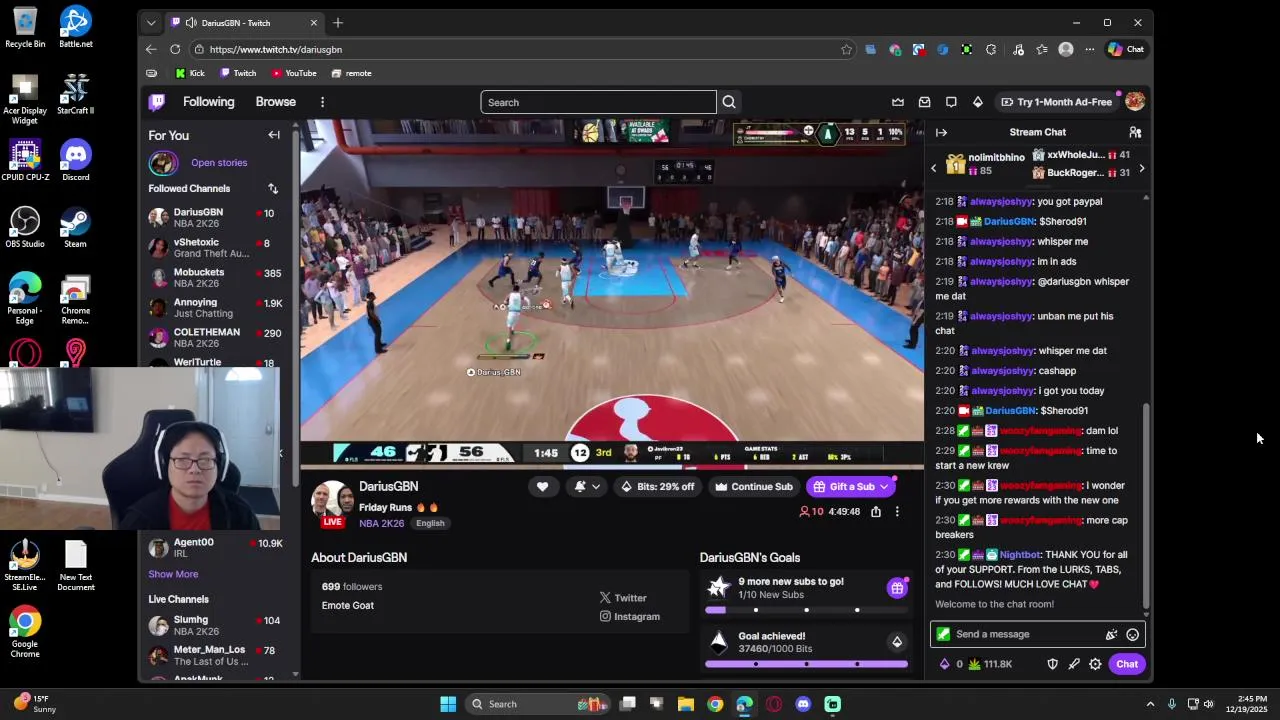
Task: Click the new subs goal progress bar
Action: tap(806, 610)
